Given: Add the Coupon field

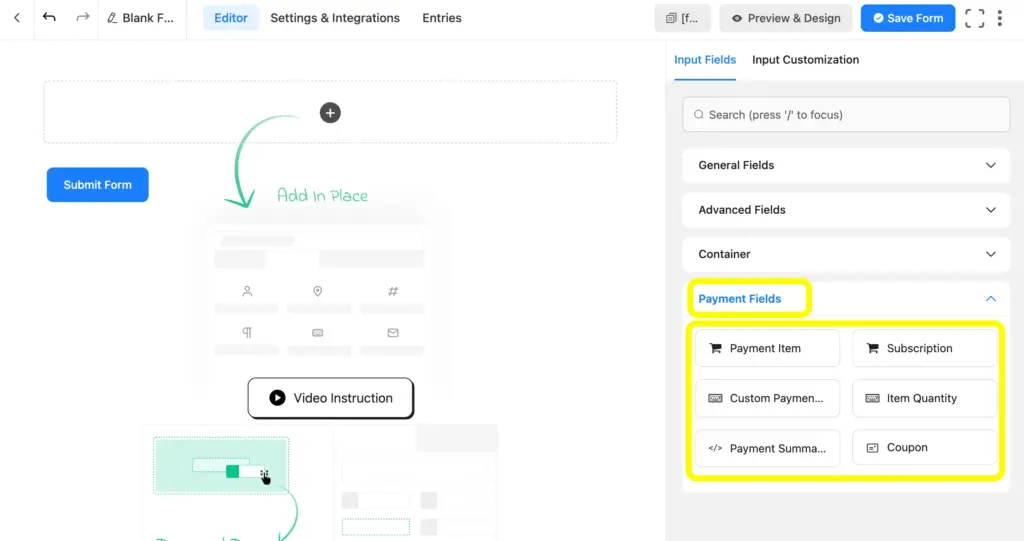Looking at the screenshot, I should (925, 448).
